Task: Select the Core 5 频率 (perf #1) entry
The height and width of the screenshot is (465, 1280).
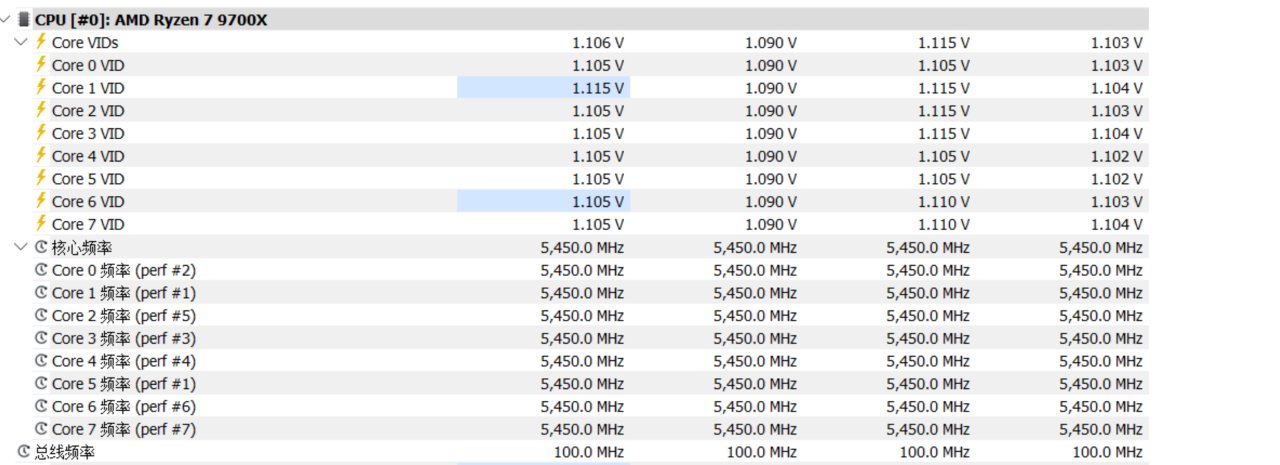Action: click(x=124, y=384)
